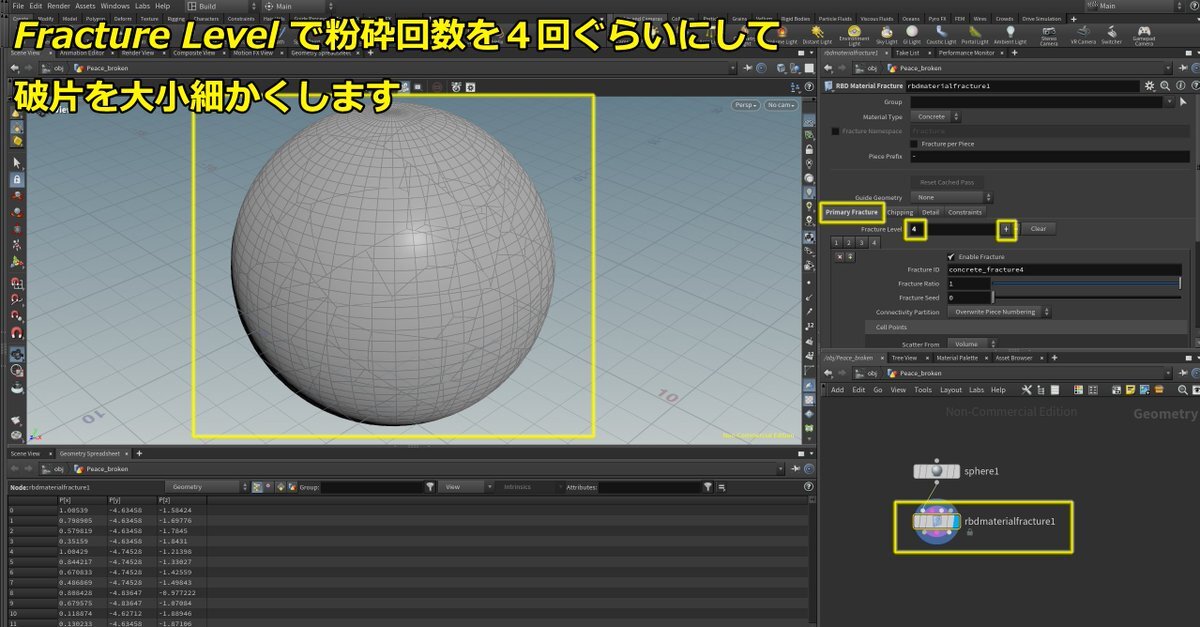Select the rbdmaterialfracture1 node
This screenshot has width=1200, height=627.
click(935, 522)
